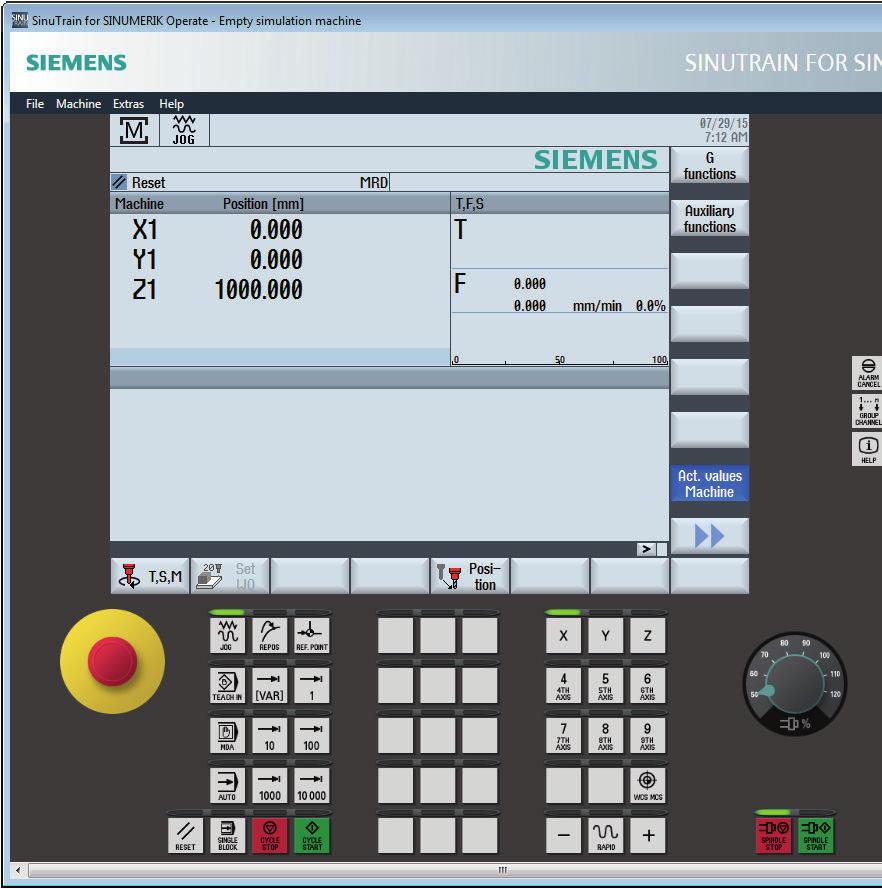Viewport: 882px width, 889px height.
Task: Toggle Act. values Machine softkey
Action: 709,484
